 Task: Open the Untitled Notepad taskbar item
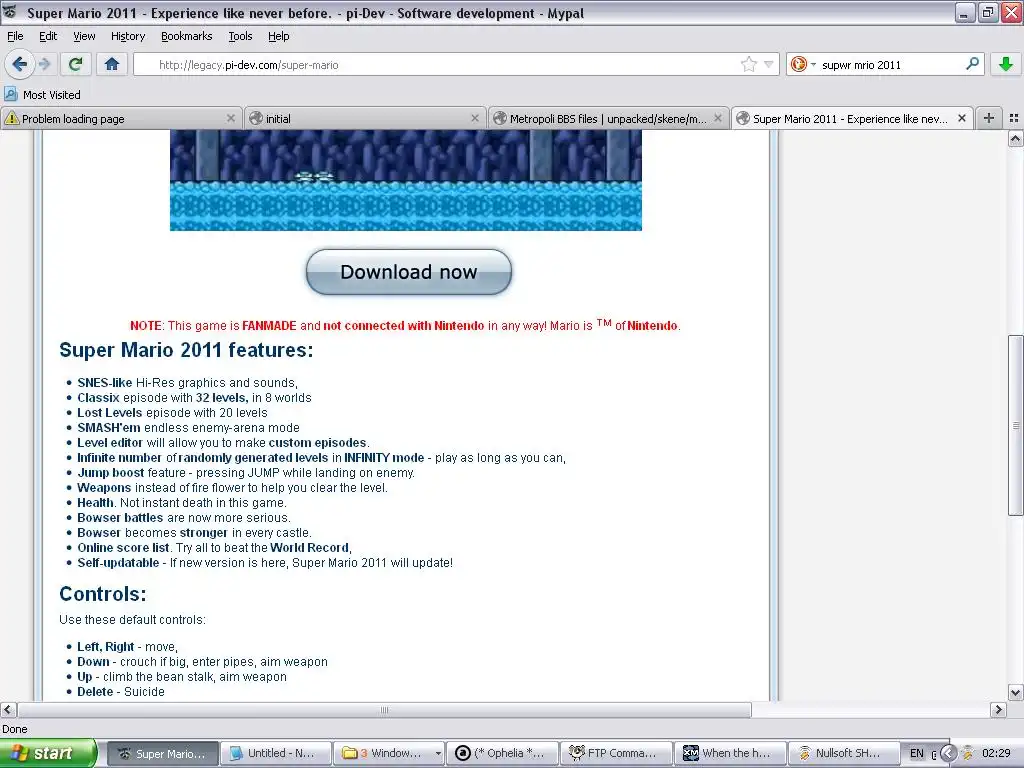pos(274,753)
